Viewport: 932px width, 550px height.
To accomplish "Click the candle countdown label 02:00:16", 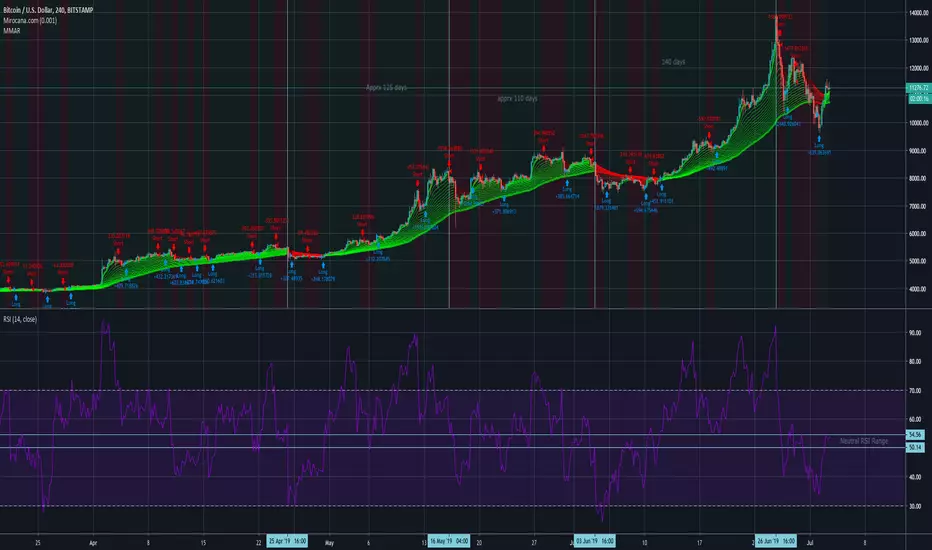I will click(x=918, y=99).
